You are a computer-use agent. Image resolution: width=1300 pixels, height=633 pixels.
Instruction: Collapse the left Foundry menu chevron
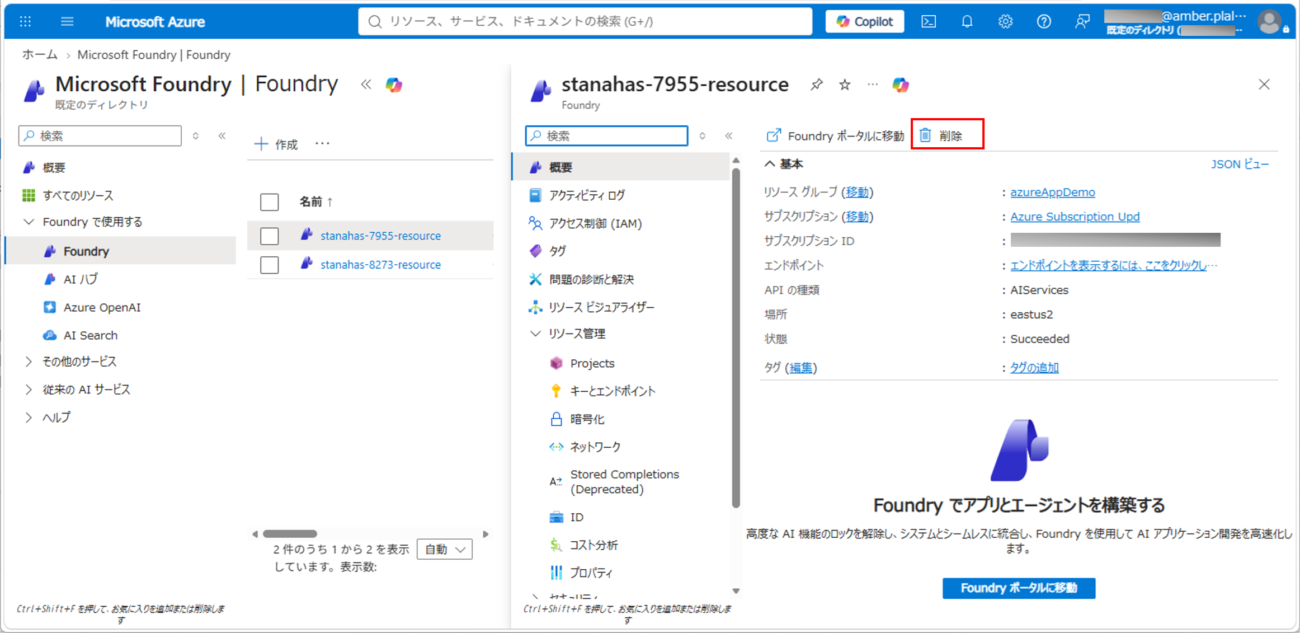(x=222, y=135)
